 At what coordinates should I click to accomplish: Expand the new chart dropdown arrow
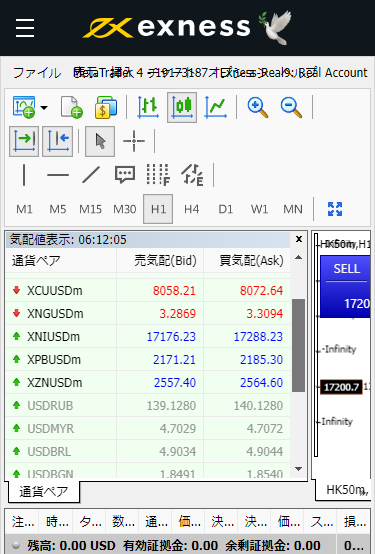(44, 107)
